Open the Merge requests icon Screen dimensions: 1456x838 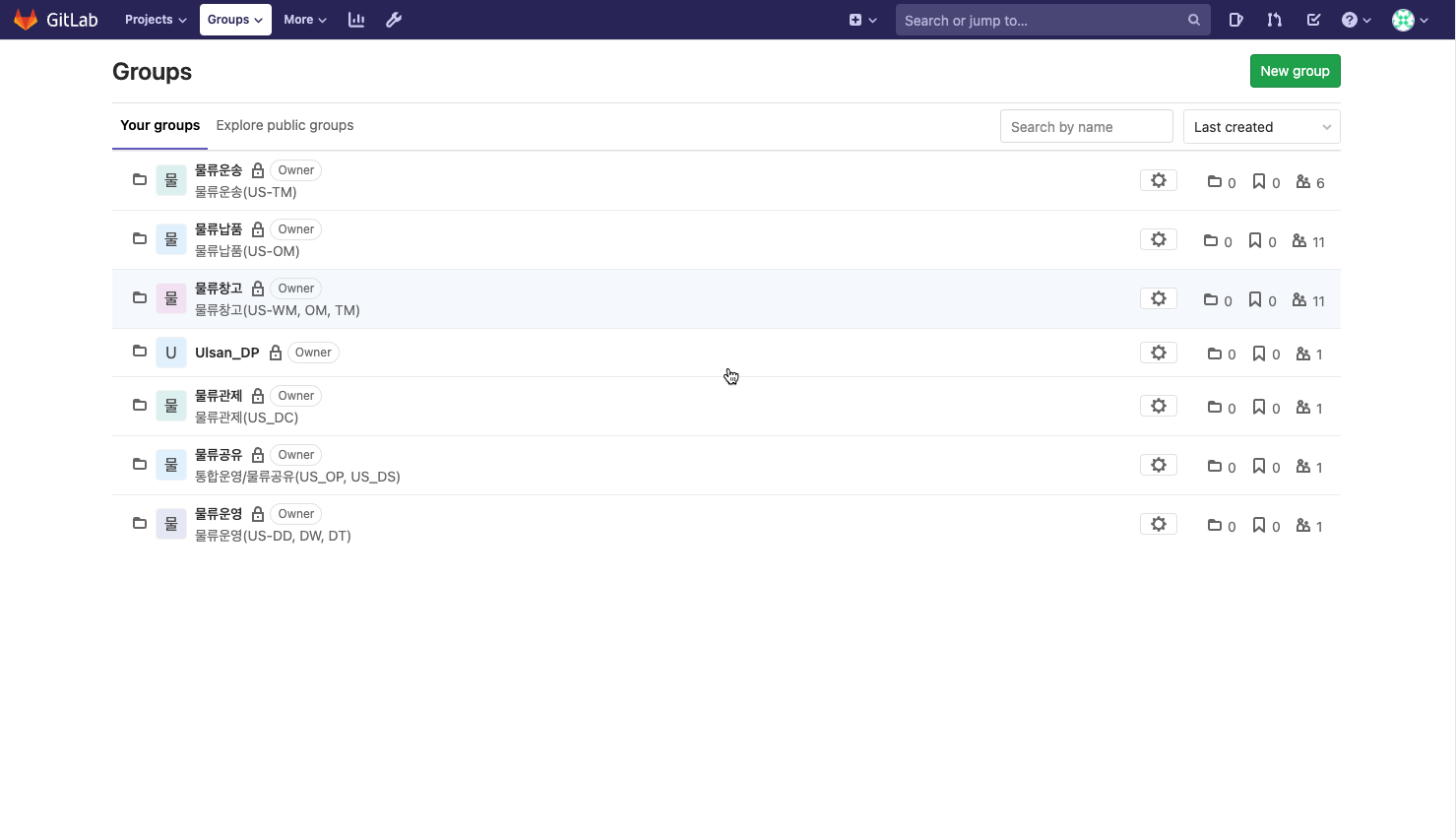pyautogui.click(x=1275, y=20)
